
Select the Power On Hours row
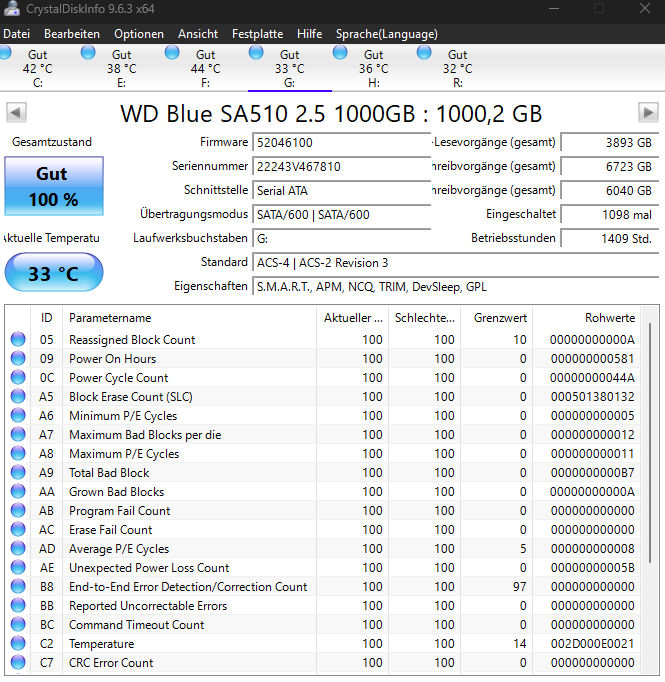pos(323,358)
